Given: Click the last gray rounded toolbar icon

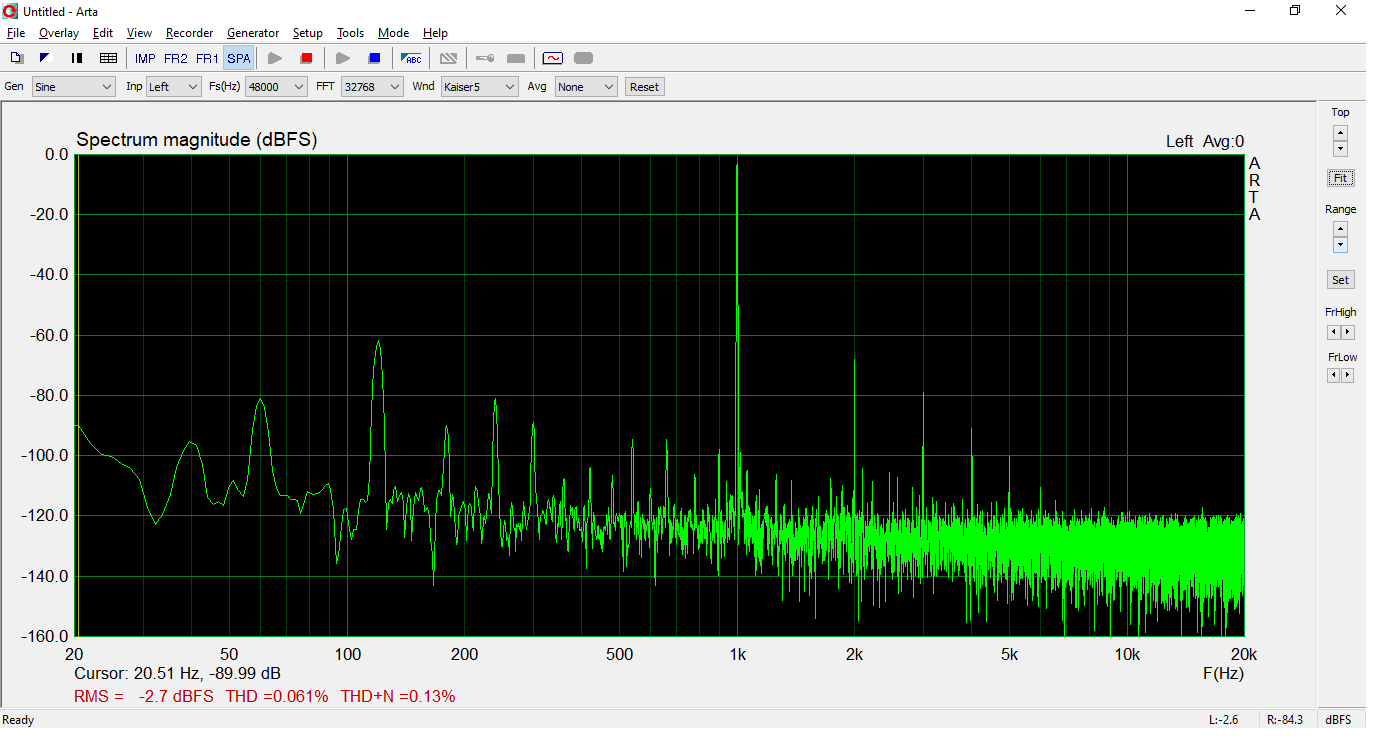Looking at the screenshot, I should pyautogui.click(x=584, y=58).
